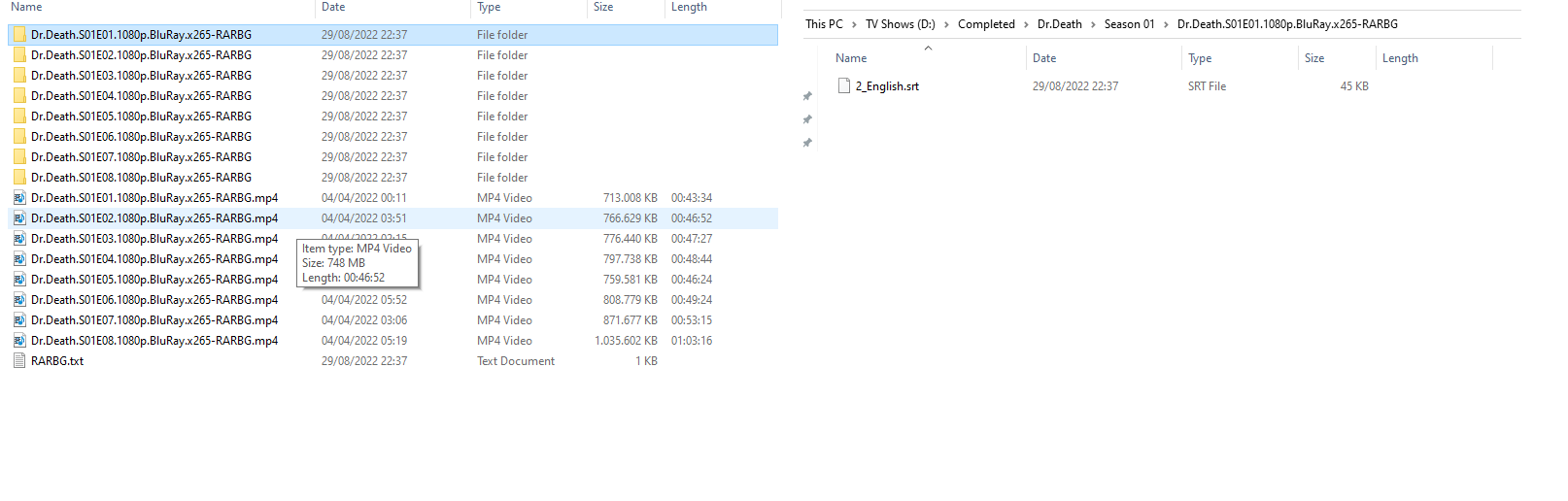This screenshot has height=501, width=1568.
Task: Click folder icon of Dr.Death.S01E04 folder
Action: pos(19,96)
